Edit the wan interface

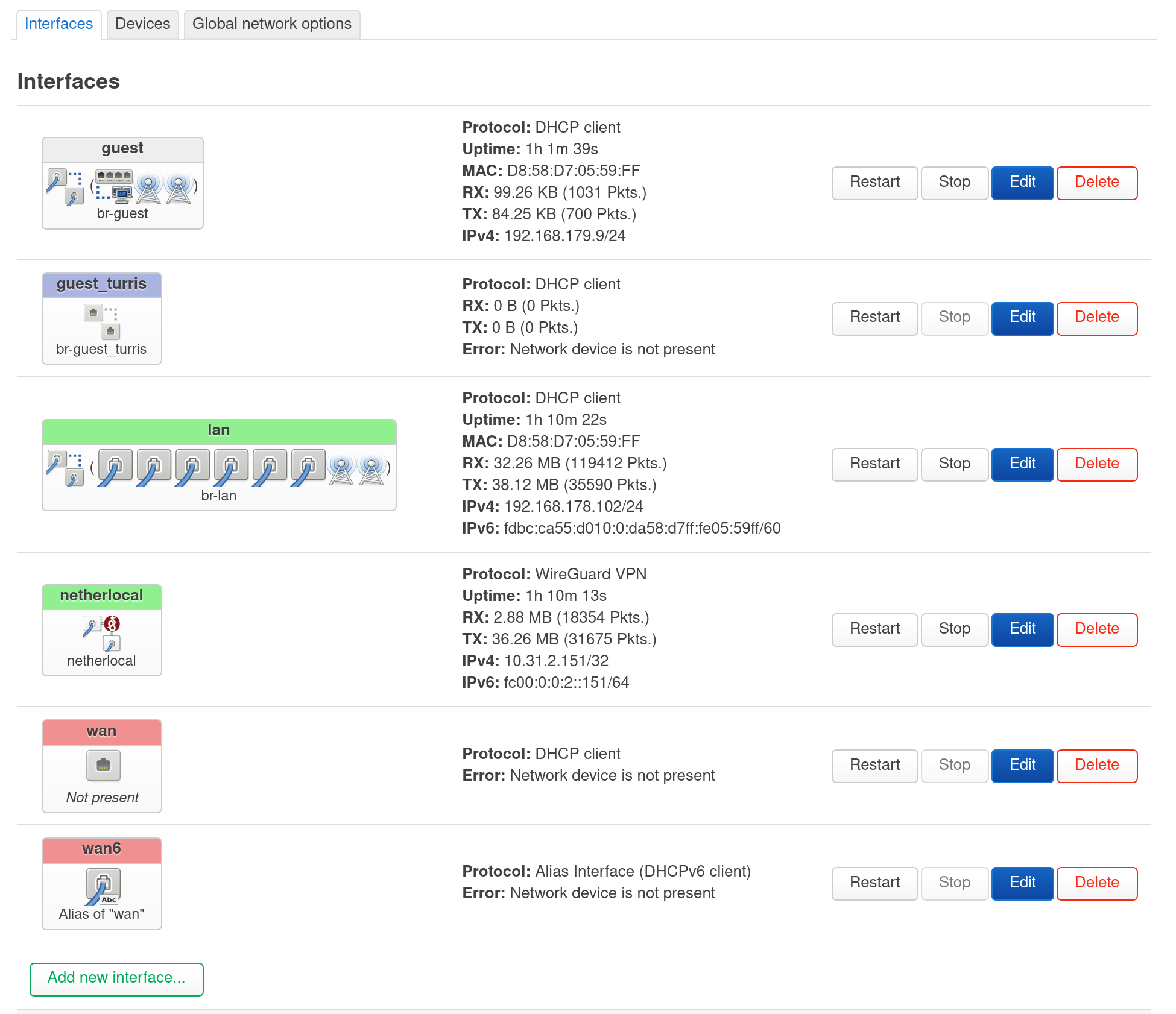click(x=1022, y=765)
